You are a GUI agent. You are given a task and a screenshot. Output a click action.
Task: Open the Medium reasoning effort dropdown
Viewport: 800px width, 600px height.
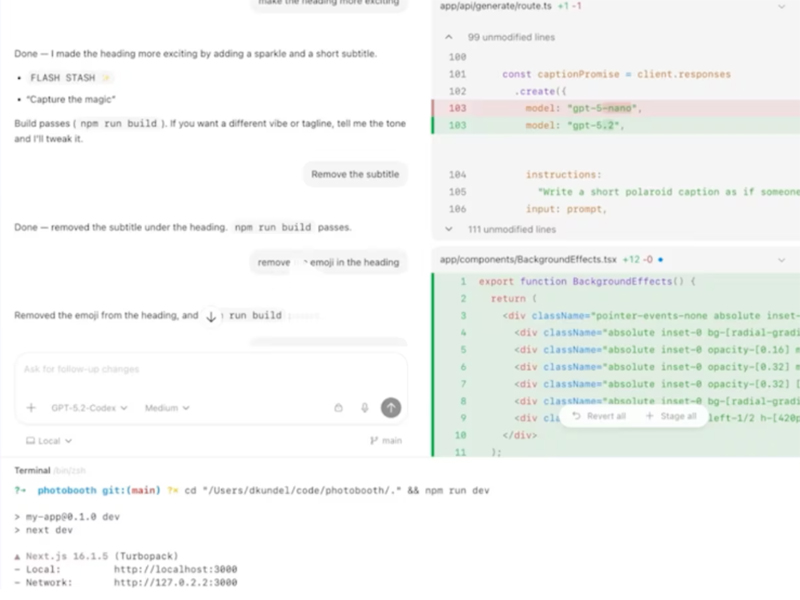(x=166, y=408)
